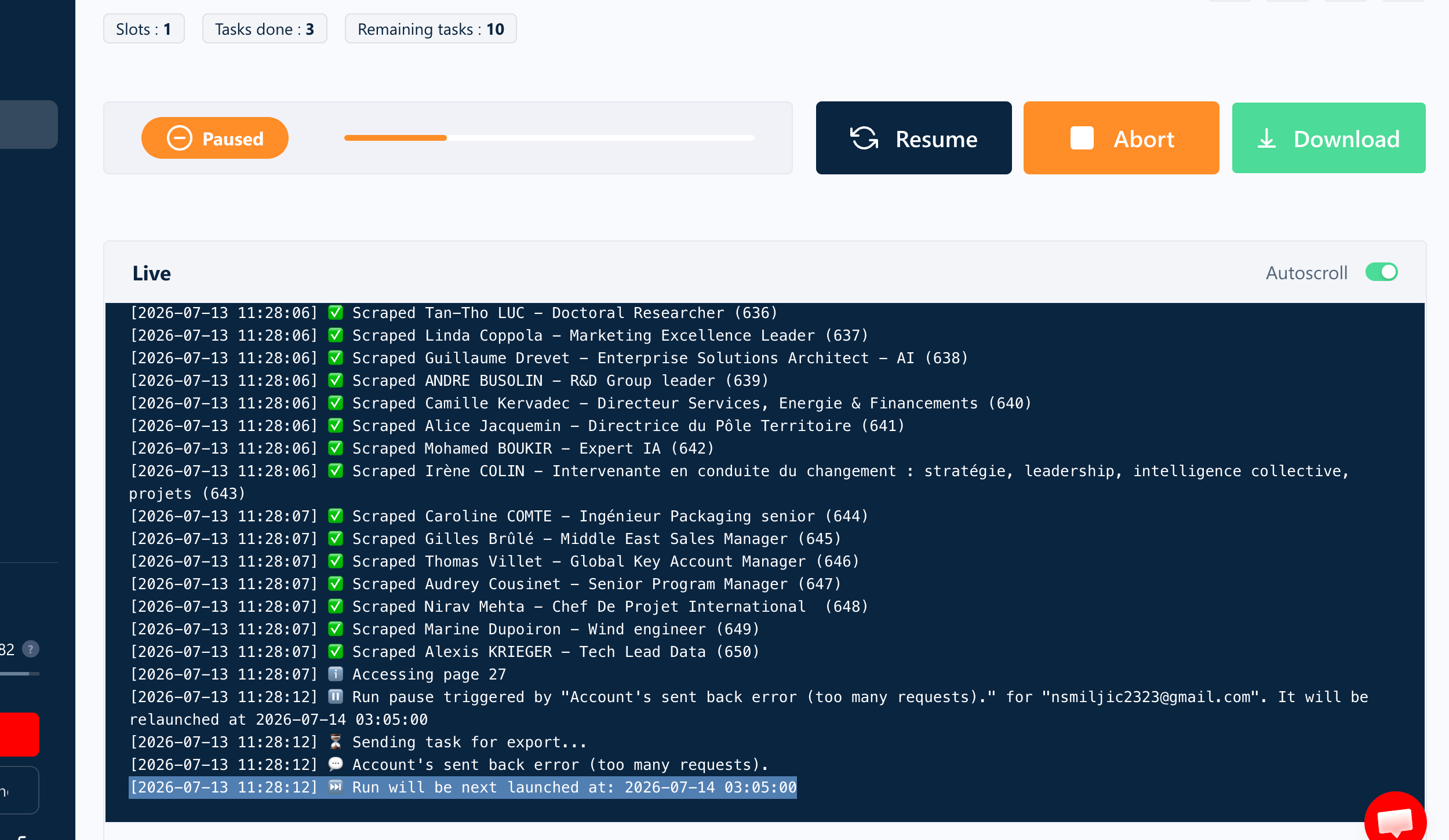Click the 'Scraped Audrey Cousinet' log line
The image size is (1449, 840).
pos(485,584)
